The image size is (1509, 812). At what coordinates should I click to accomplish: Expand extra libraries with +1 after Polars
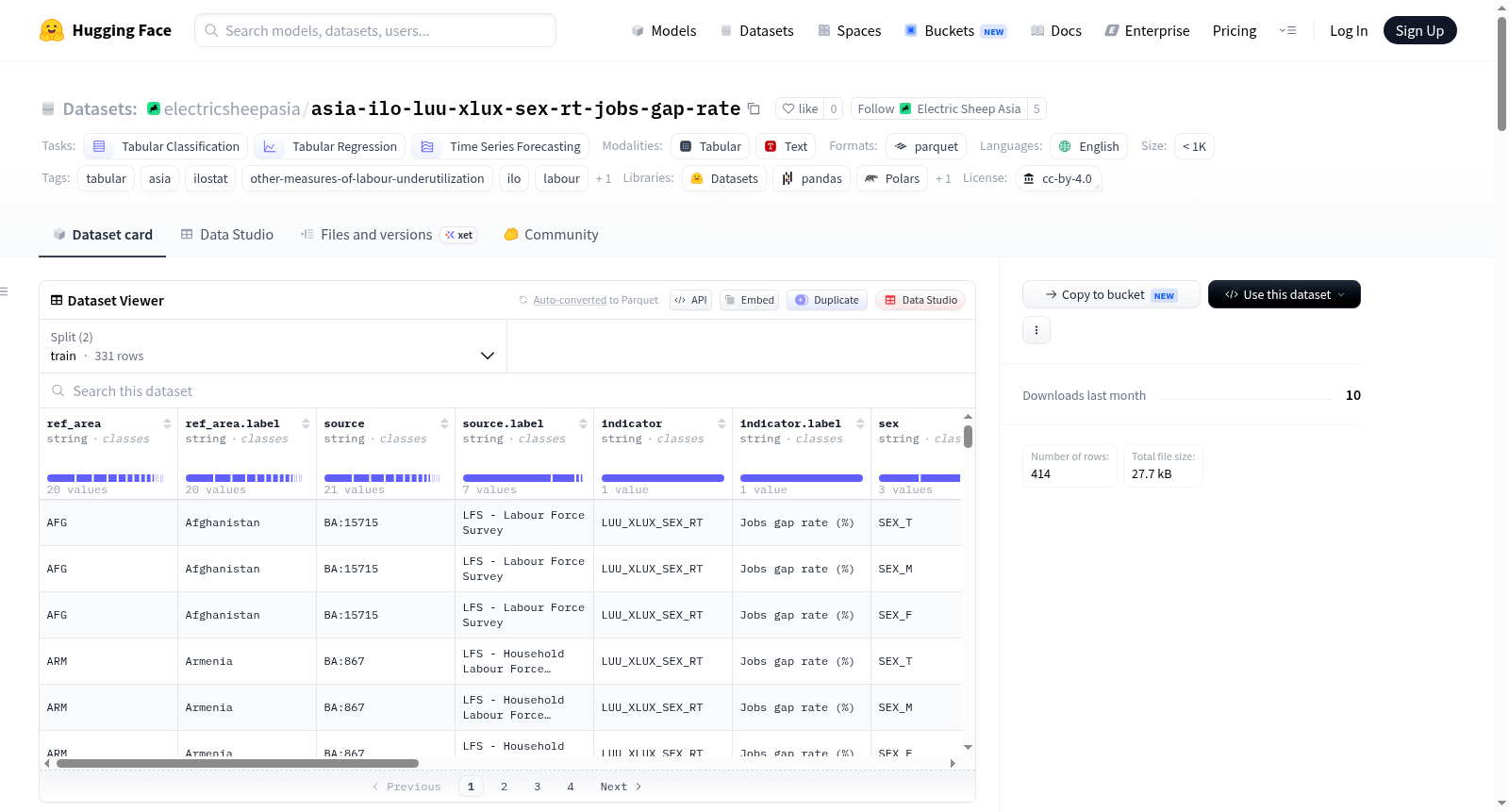coord(943,178)
